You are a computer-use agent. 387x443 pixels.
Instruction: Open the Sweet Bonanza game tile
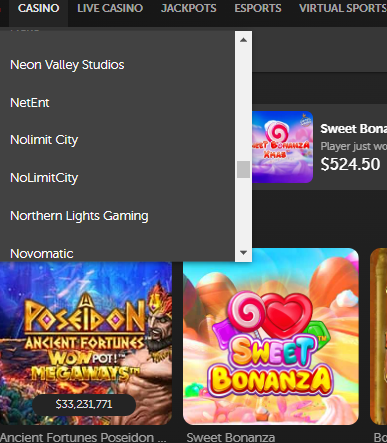point(271,336)
